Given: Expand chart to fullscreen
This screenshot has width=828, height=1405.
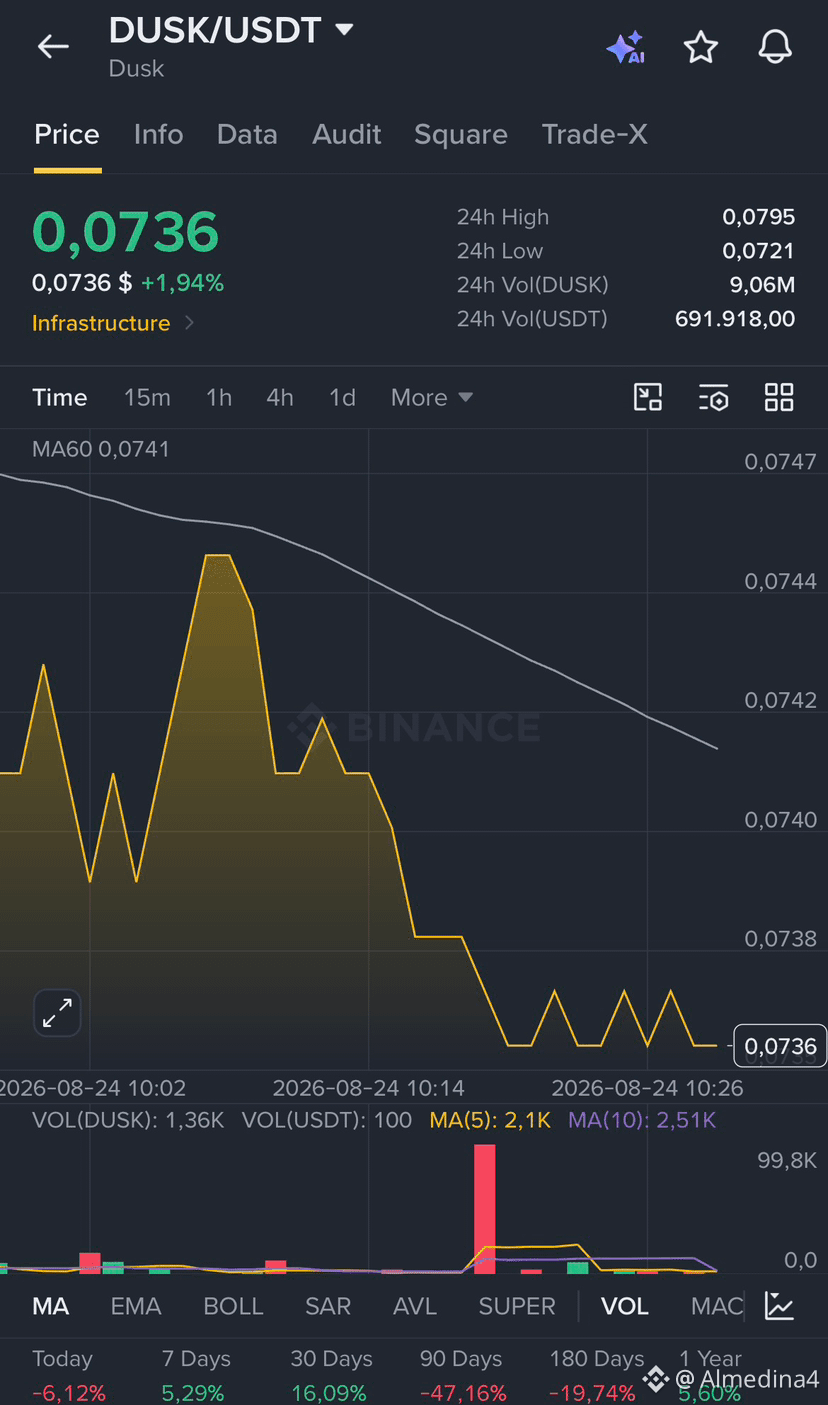Looking at the screenshot, I should [x=57, y=1013].
